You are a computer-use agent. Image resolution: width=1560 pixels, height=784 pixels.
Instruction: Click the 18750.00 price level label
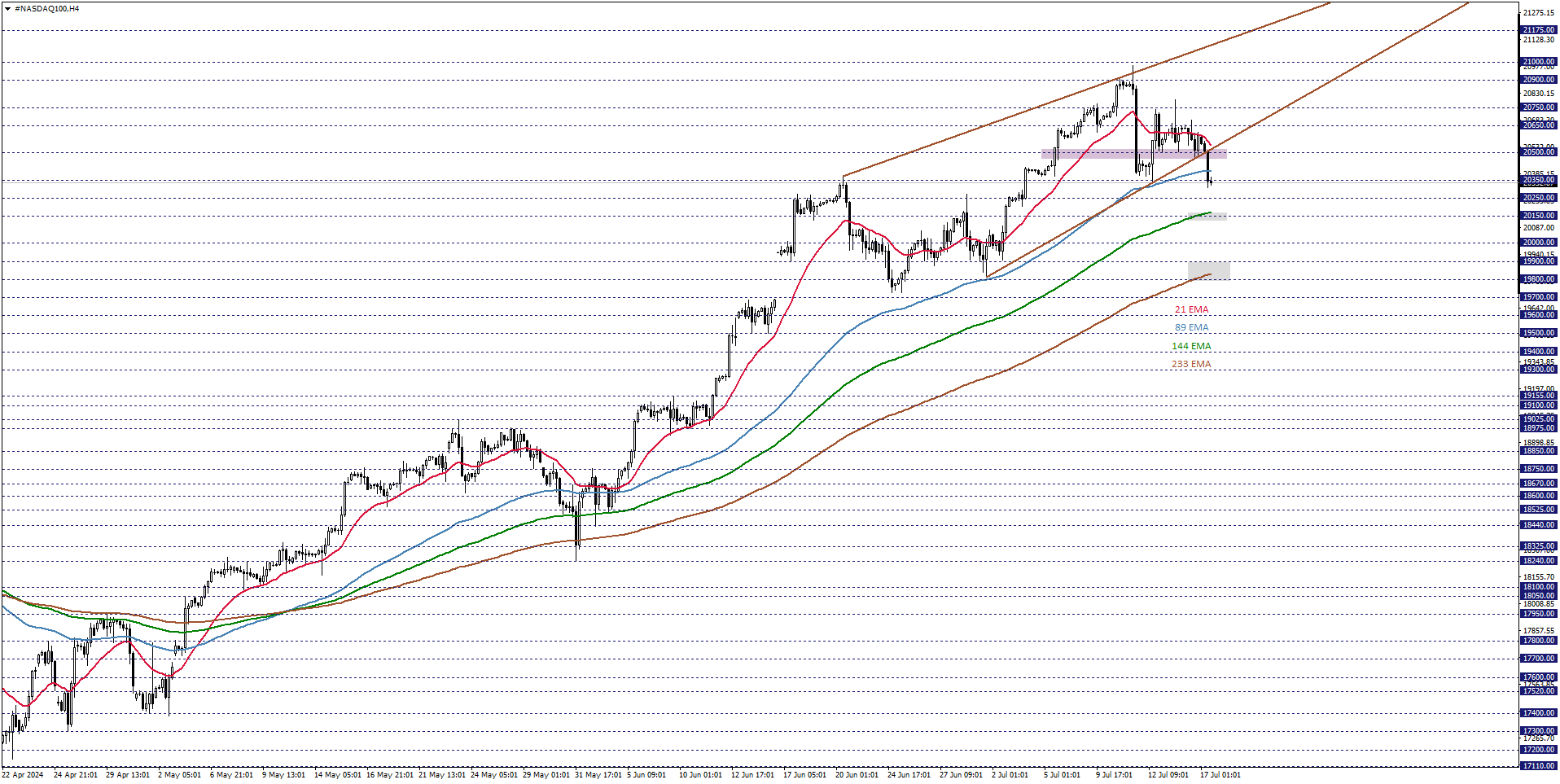tap(1539, 469)
